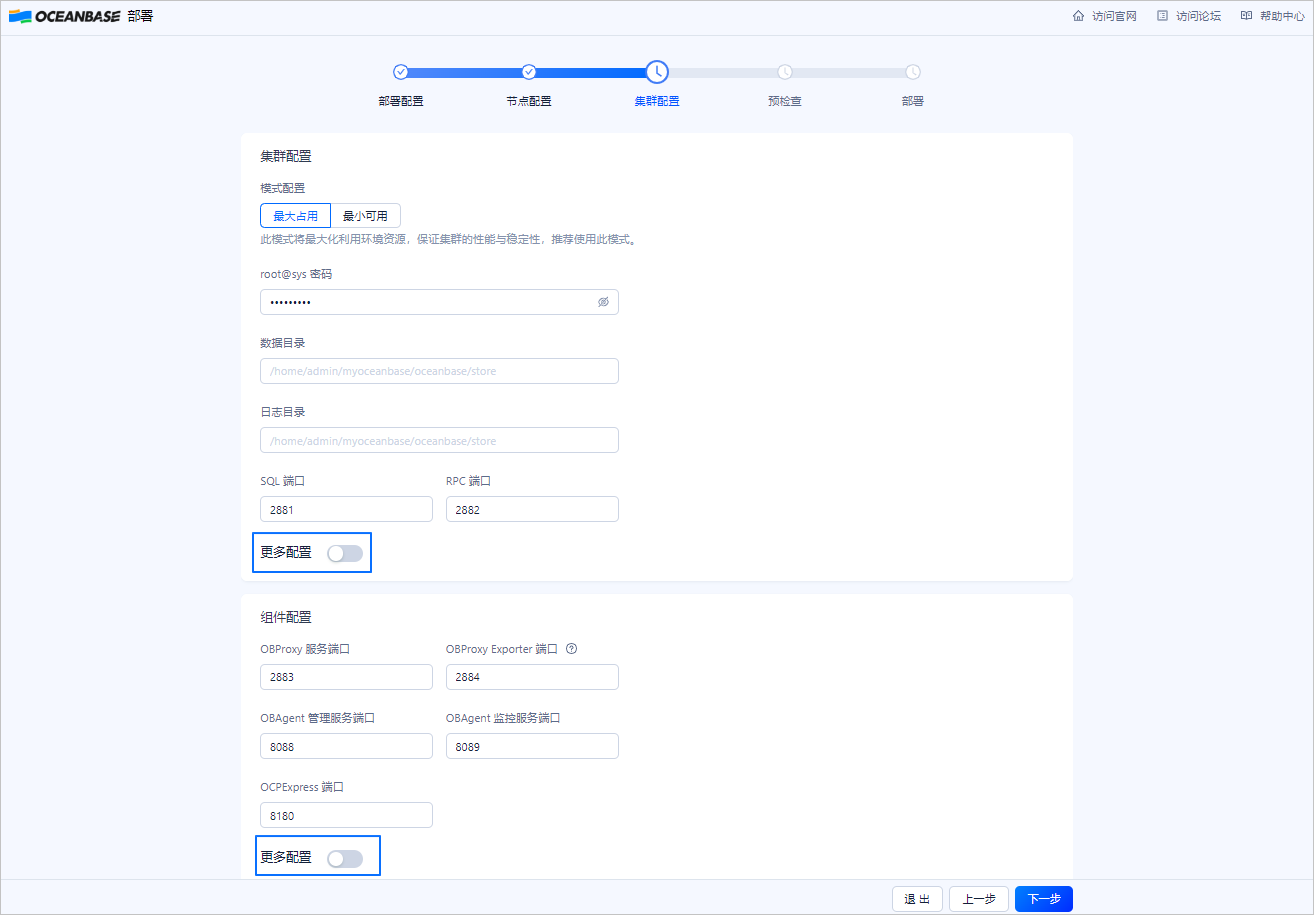Viewport: 1314px width, 915px height.
Task: Click the SQL 端口 input field
Action: point(346,508)
